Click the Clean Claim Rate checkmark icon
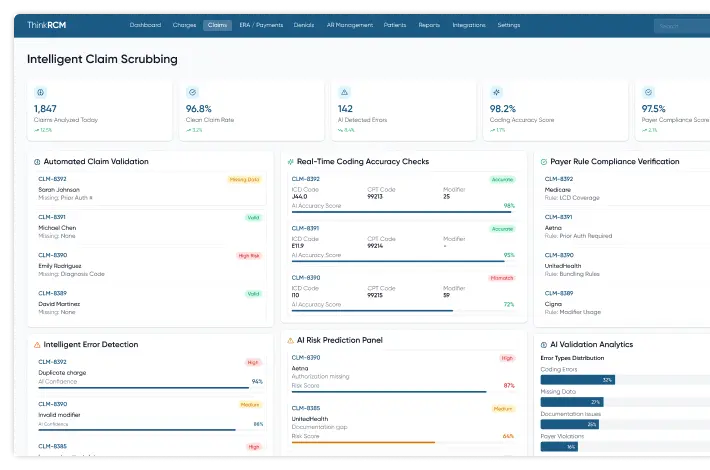 (192, 91)
